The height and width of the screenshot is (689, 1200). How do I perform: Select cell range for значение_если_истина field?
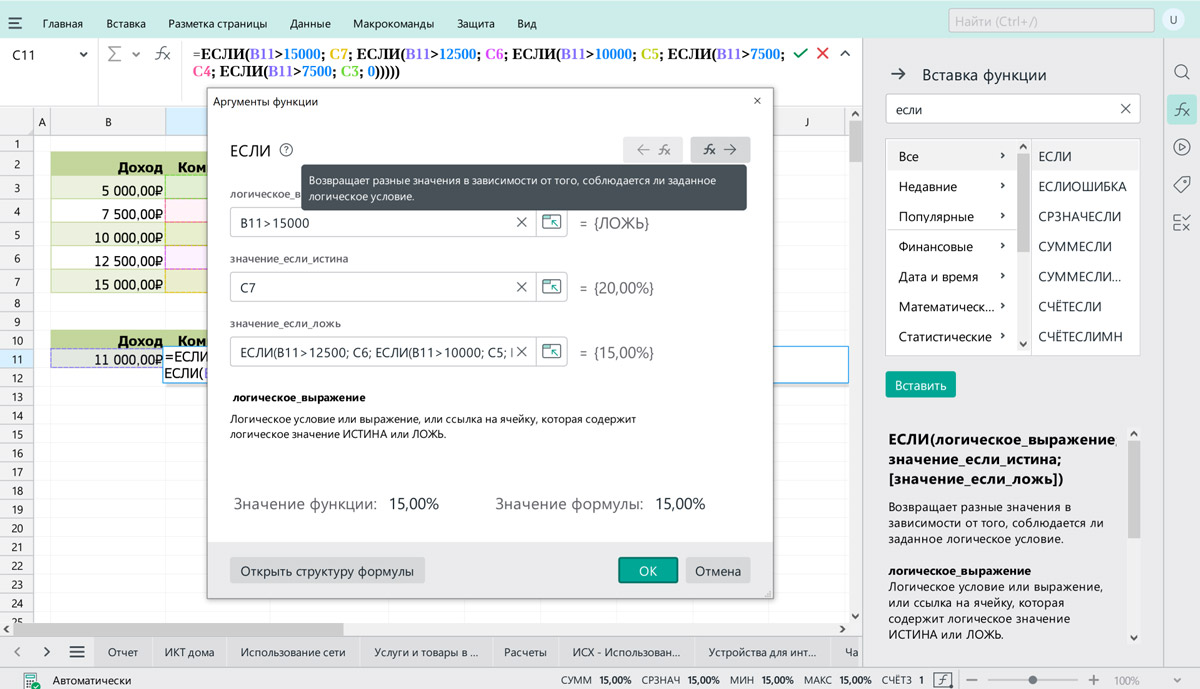point(551,287)
